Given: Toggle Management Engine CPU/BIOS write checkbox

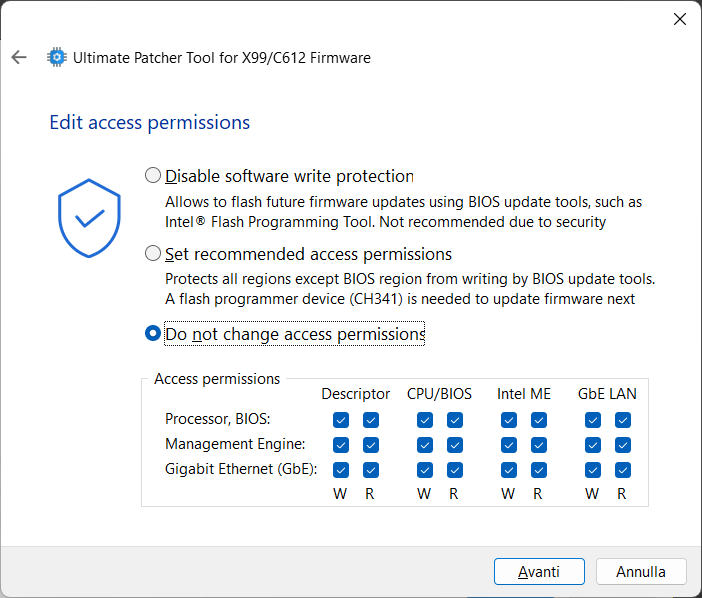Looking at the screenshot, I should click(x=425, y=445).
